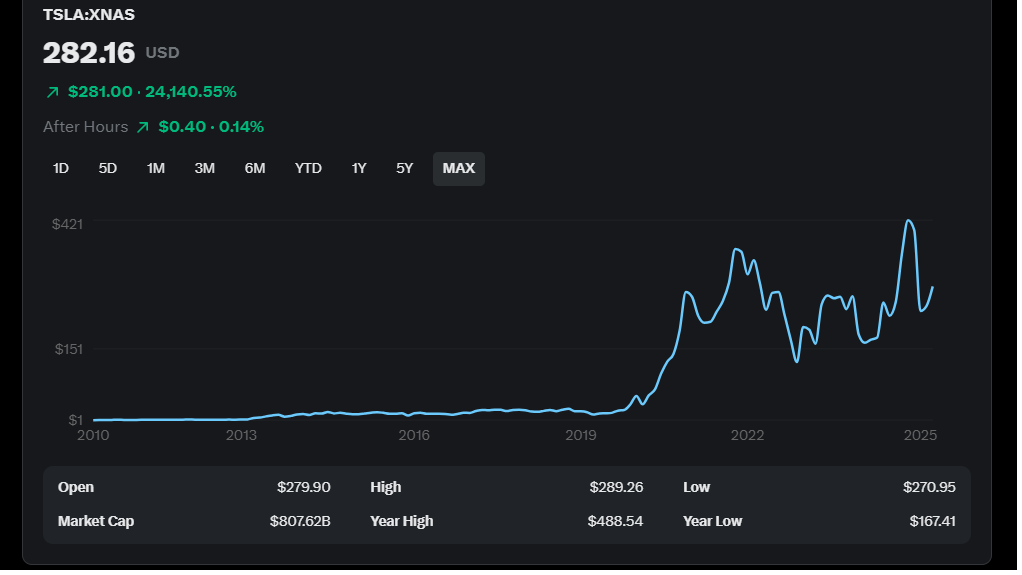Click the $421 y-axis label

click(68, 226)
